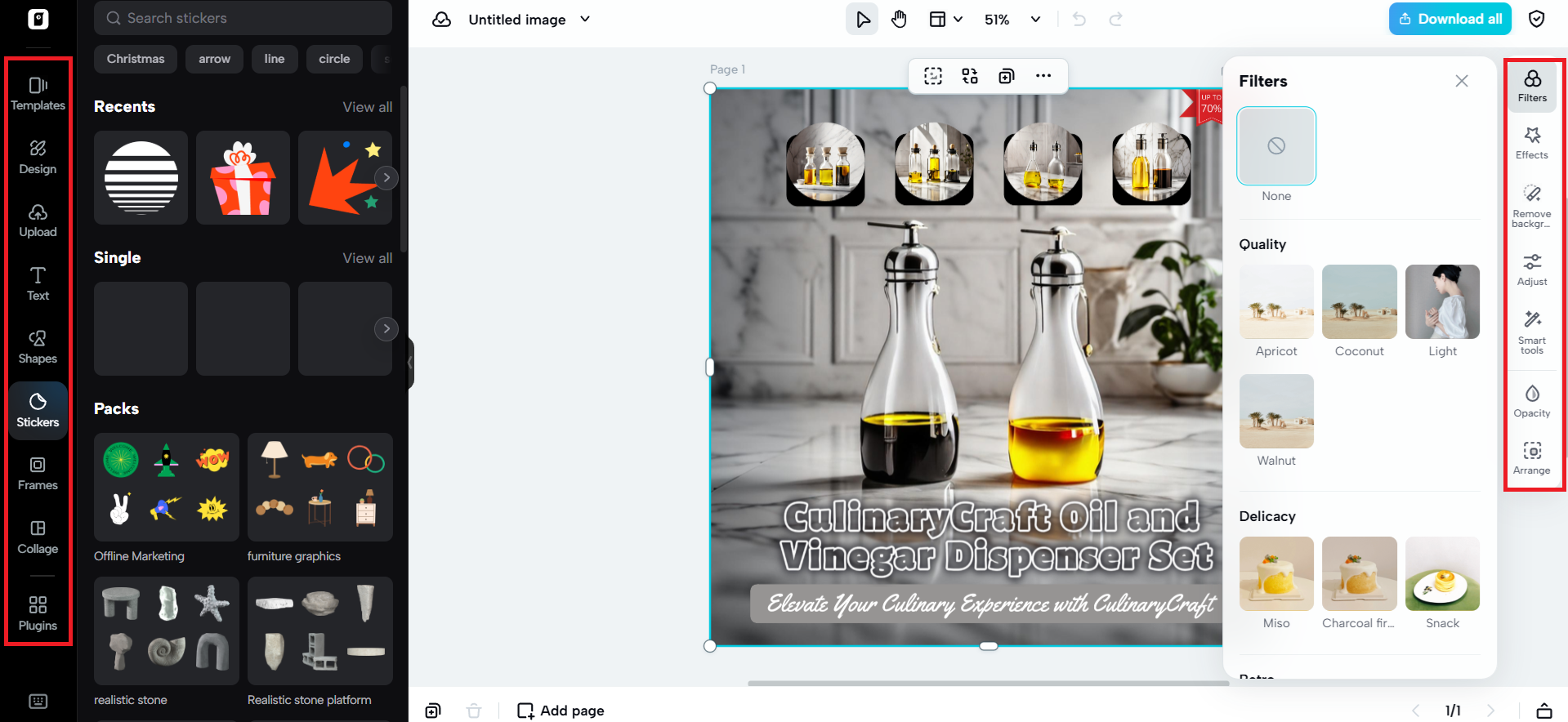Open the Collage tab in sidebar
This screenshot has width=1568, height=722.
tap(38, 537)
